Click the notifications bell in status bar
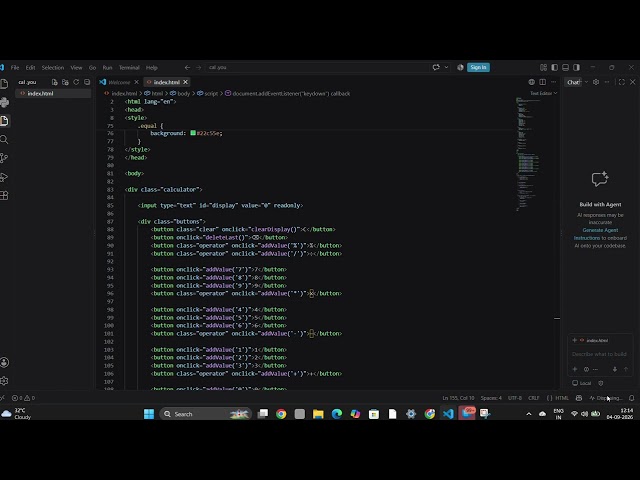Image resolution: width=640 pixels, height=480 pixels. 631,398
